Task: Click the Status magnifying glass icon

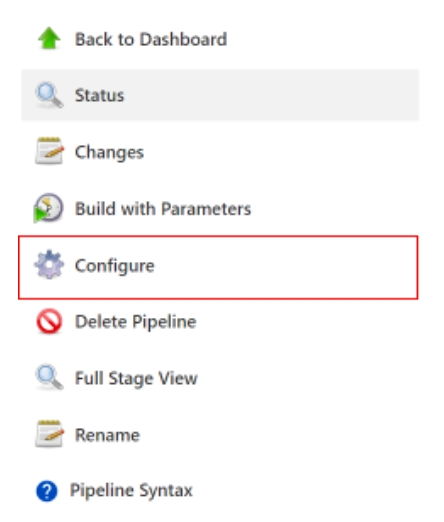Action: 49,95
